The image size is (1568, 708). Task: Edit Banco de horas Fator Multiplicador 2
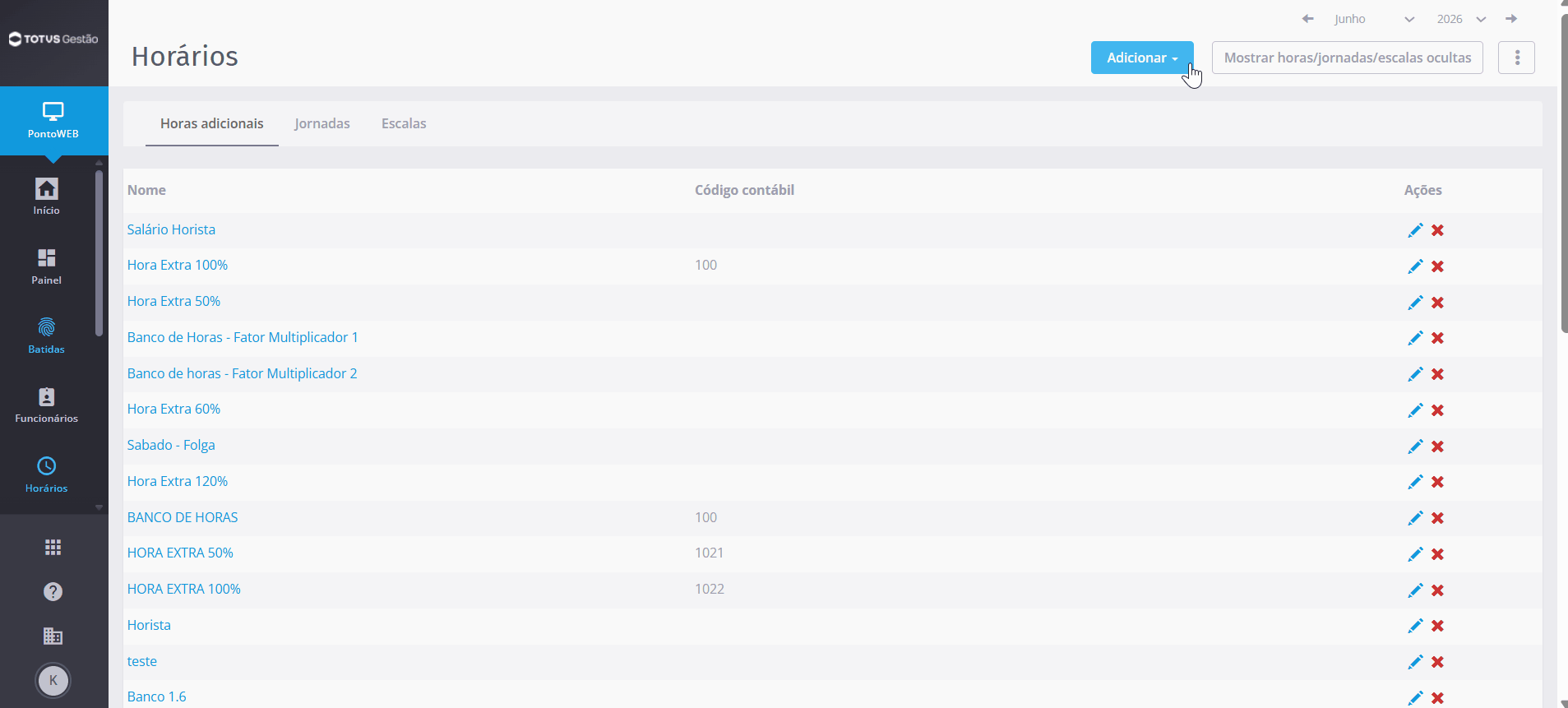[1415, 374]
